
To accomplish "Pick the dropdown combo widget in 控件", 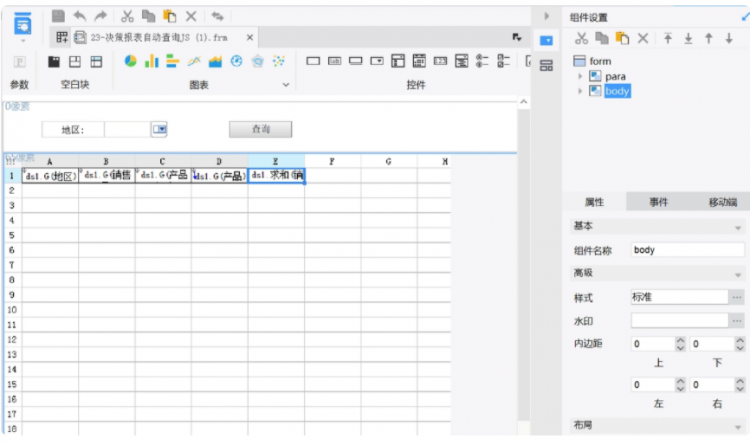I will (377, 61).
